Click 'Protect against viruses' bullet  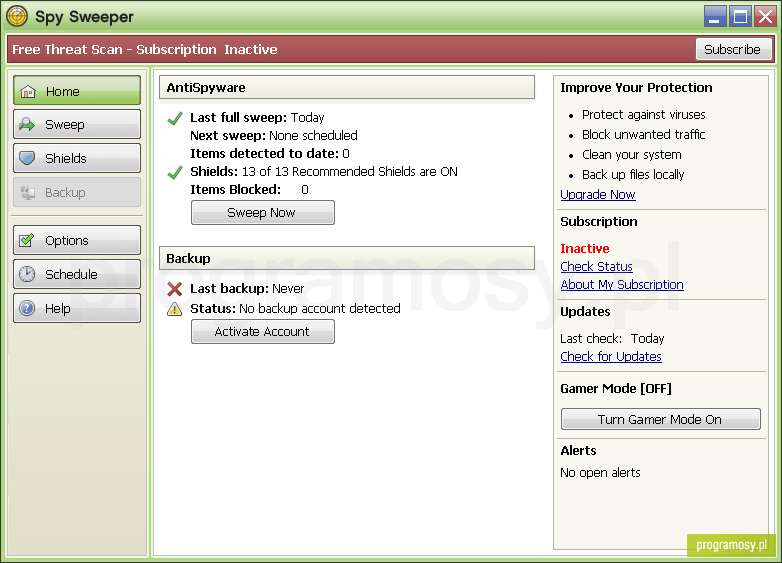click(x=643, y=115)
